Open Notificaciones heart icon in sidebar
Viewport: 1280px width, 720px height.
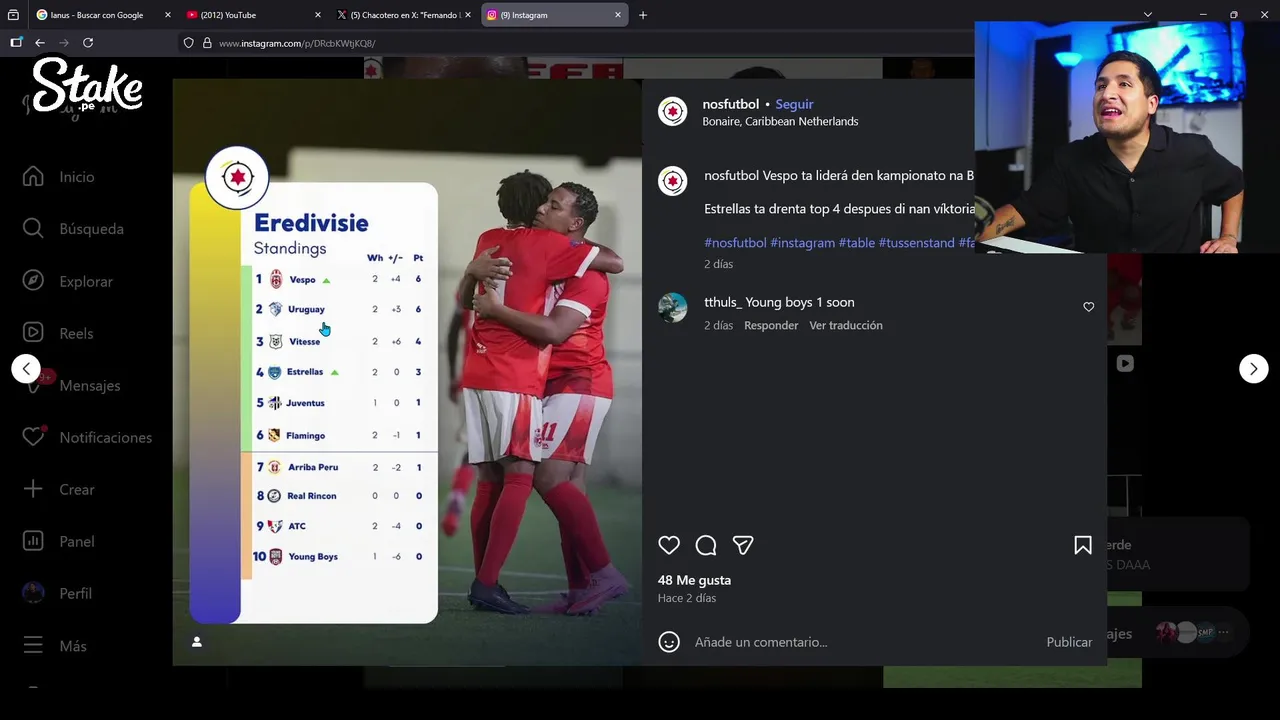click(33, 437)
